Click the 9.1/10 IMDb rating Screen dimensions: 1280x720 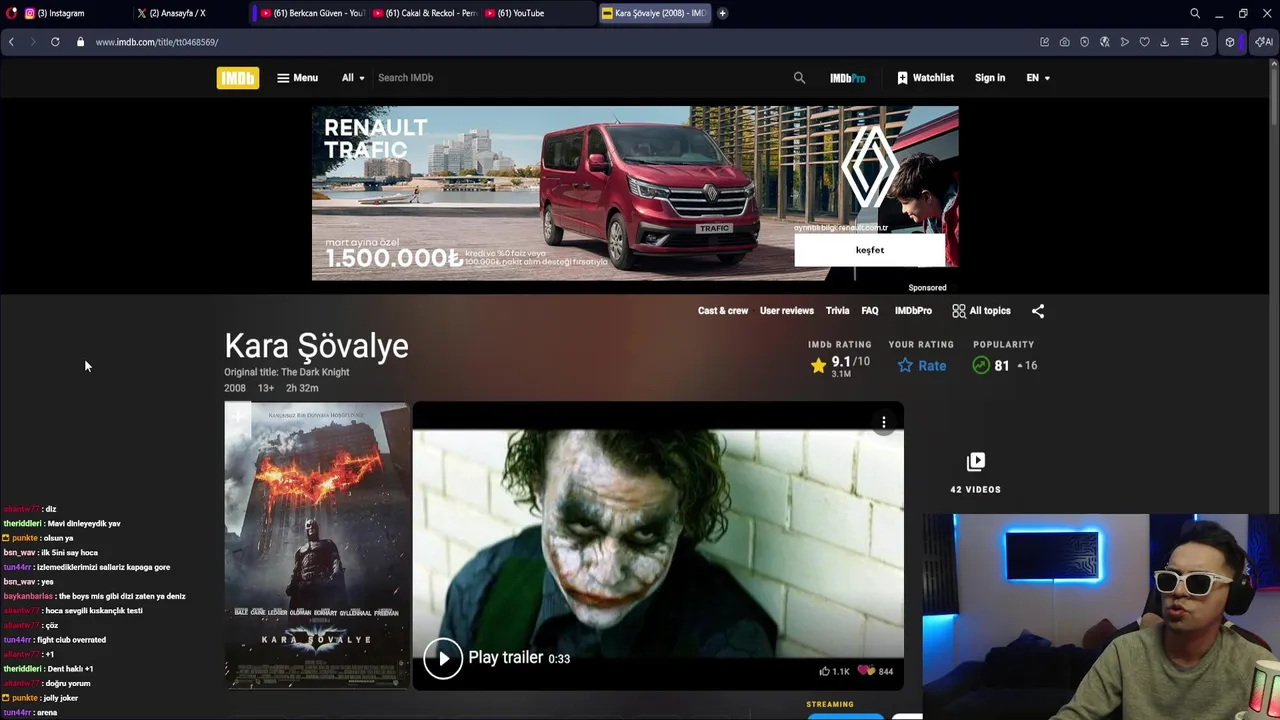point(840,365)
